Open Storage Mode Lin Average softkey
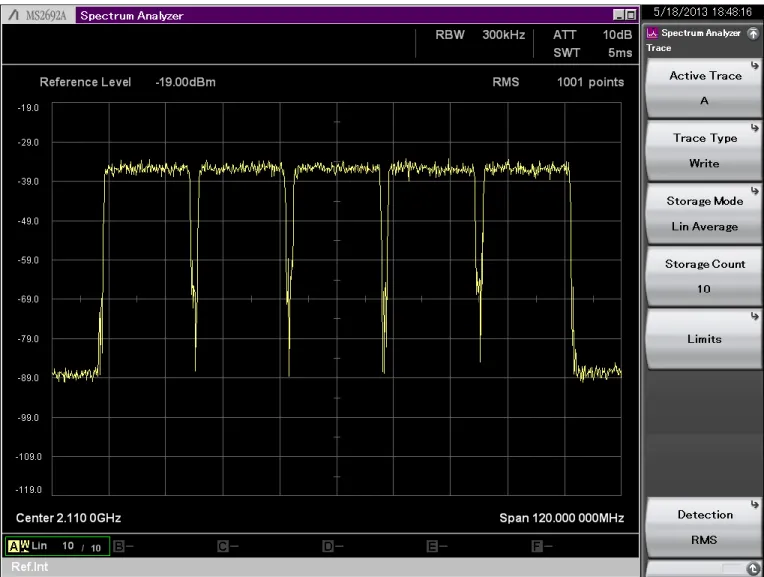This screenshot has width=764, height=577. (x=704, y=213)
